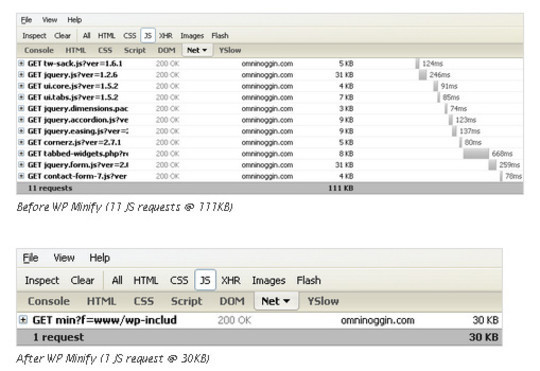The image size is (540, 371).
Task: Expand the jquery.accordion.js request row
Action: 21,120
